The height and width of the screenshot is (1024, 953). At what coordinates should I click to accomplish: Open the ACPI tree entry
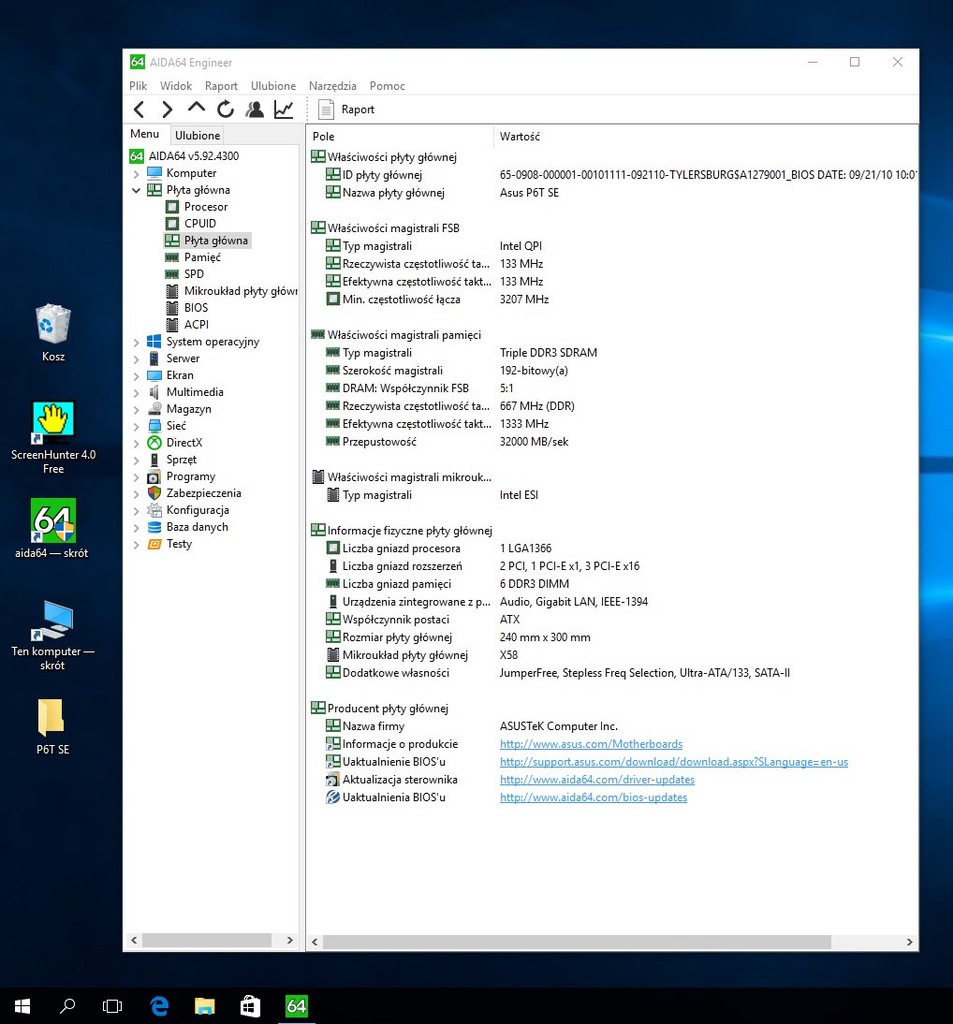coord(197,325)
